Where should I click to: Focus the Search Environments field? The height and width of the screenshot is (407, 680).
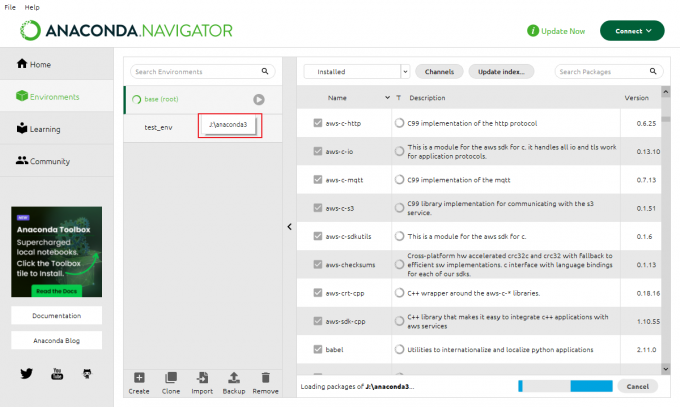pos(203,71)
